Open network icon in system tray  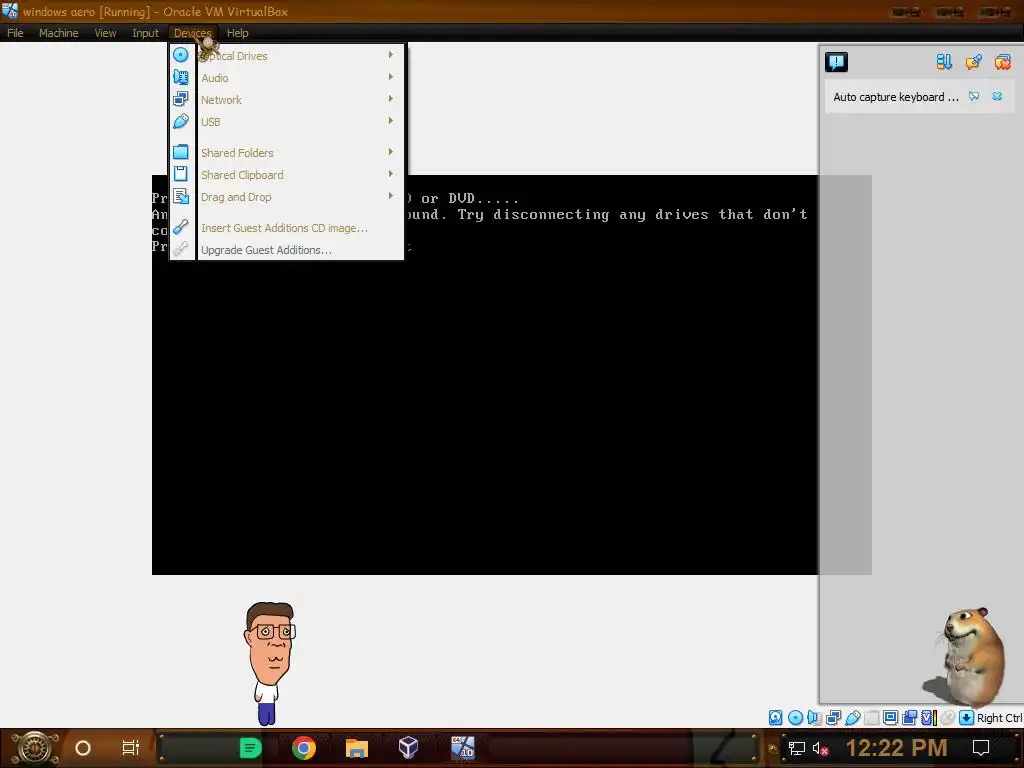click(796, 748)
